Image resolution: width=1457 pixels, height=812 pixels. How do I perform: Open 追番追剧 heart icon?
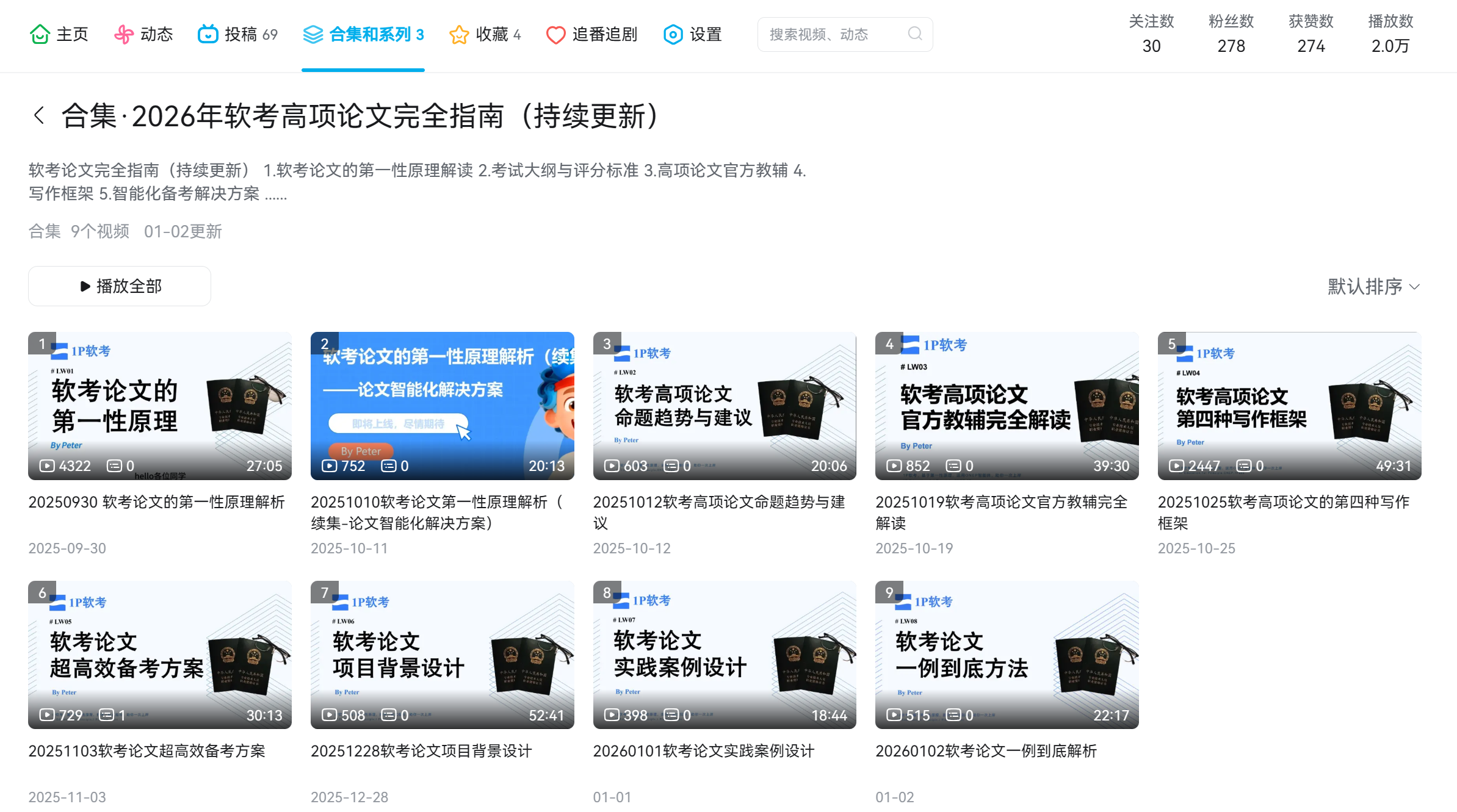coord(555,34)
